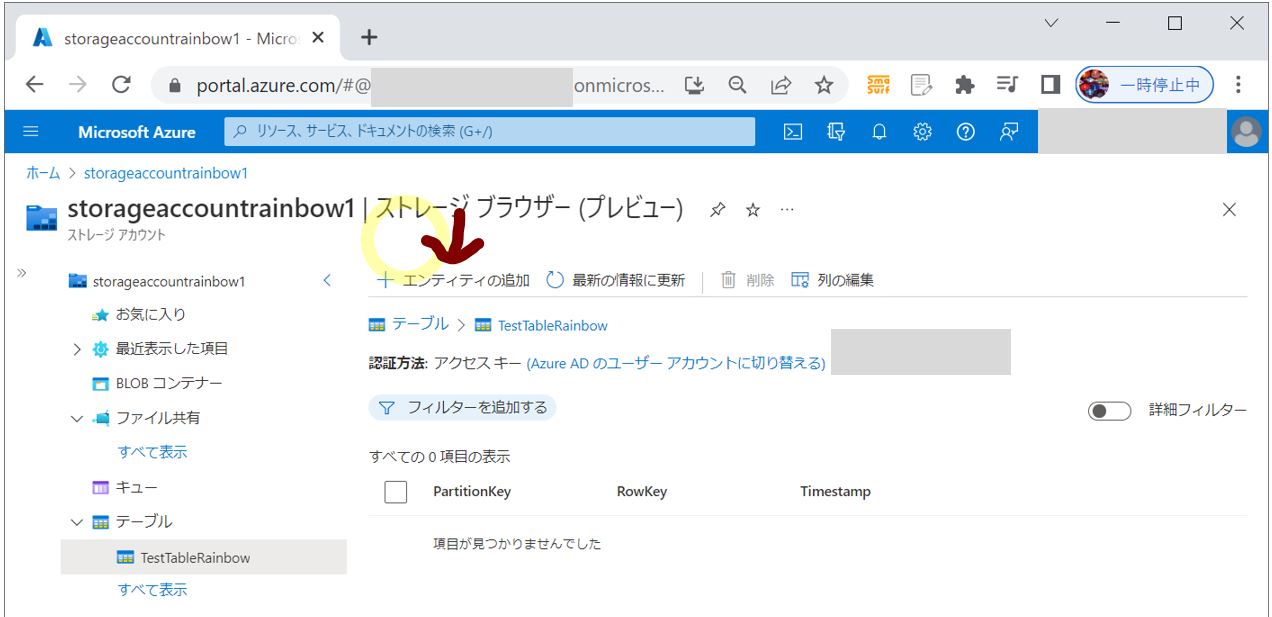Reload the page in Chrome
Screen dimensions: 1272x617
coord(121,85)
